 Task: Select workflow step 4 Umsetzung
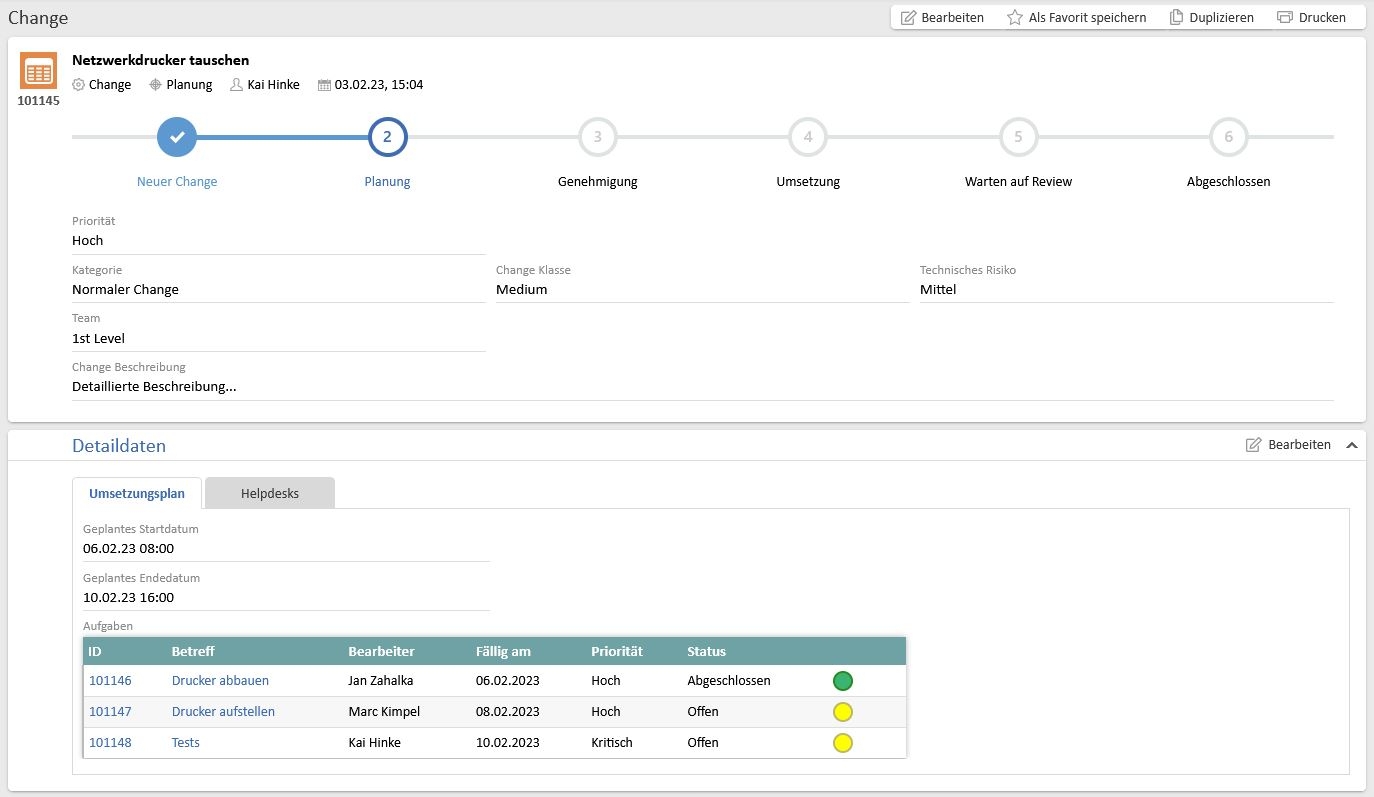[808, 138]
